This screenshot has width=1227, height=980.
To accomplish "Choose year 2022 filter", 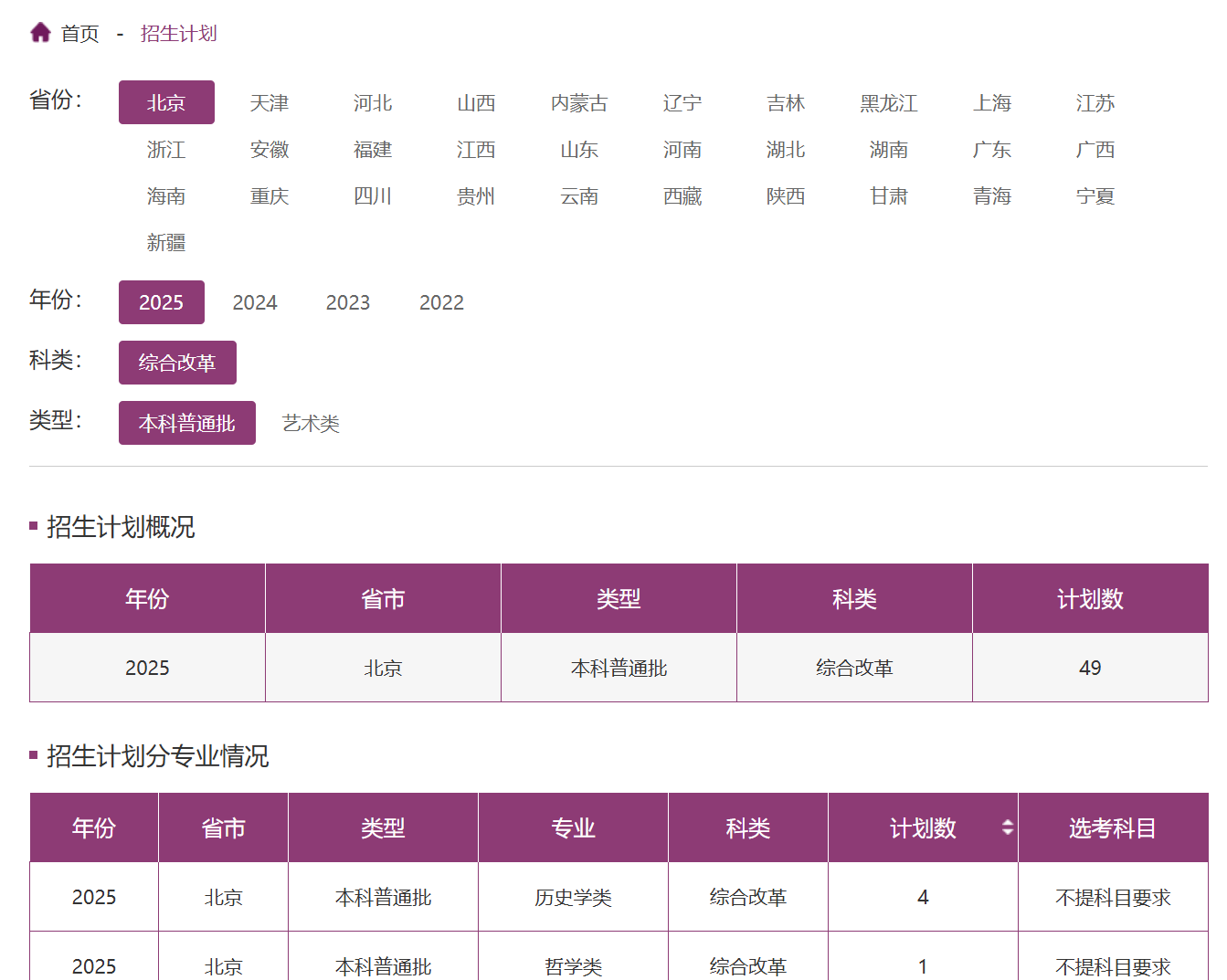I will pyautogui.click(x=441, y=302).
